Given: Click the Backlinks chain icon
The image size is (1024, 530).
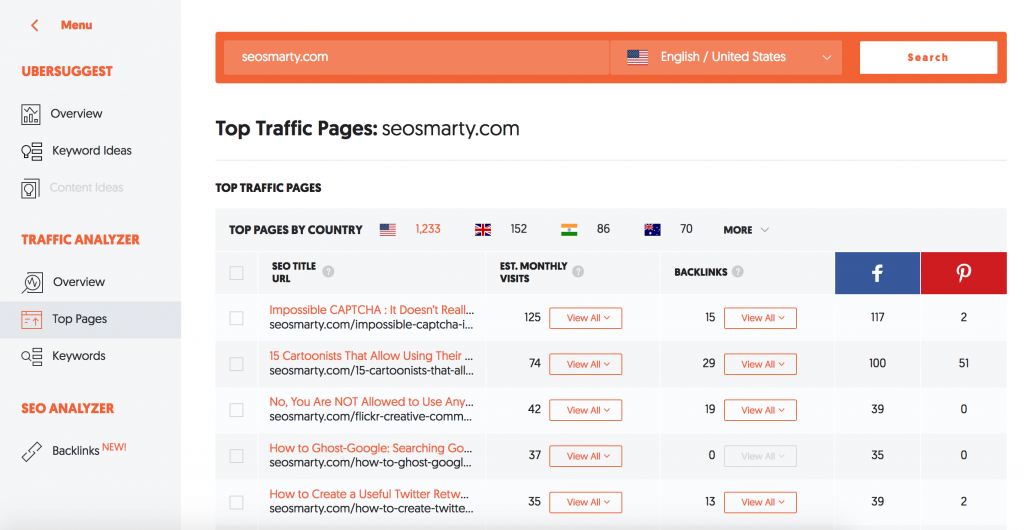Looking at the screenshot, I should [31, 452].
